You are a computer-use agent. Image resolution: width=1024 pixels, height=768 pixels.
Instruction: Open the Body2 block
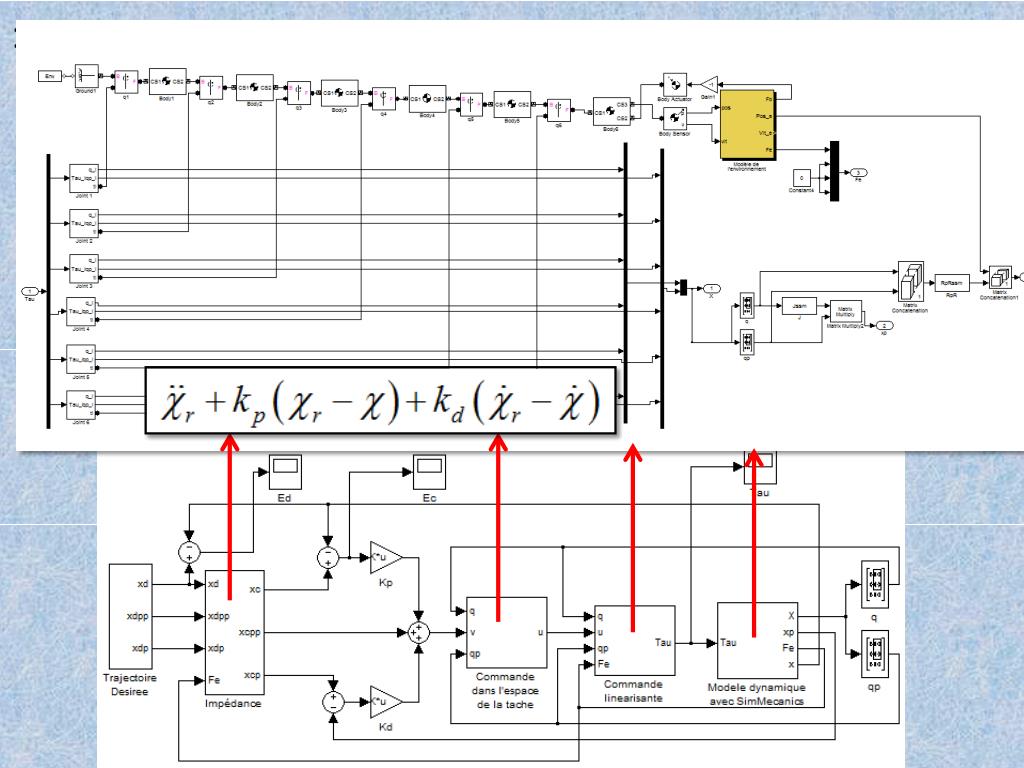pos(255,88)
